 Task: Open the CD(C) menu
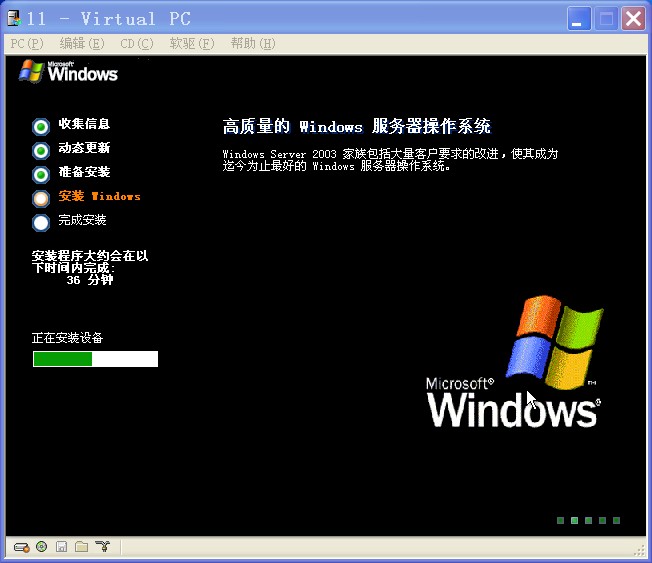(137, 44)
